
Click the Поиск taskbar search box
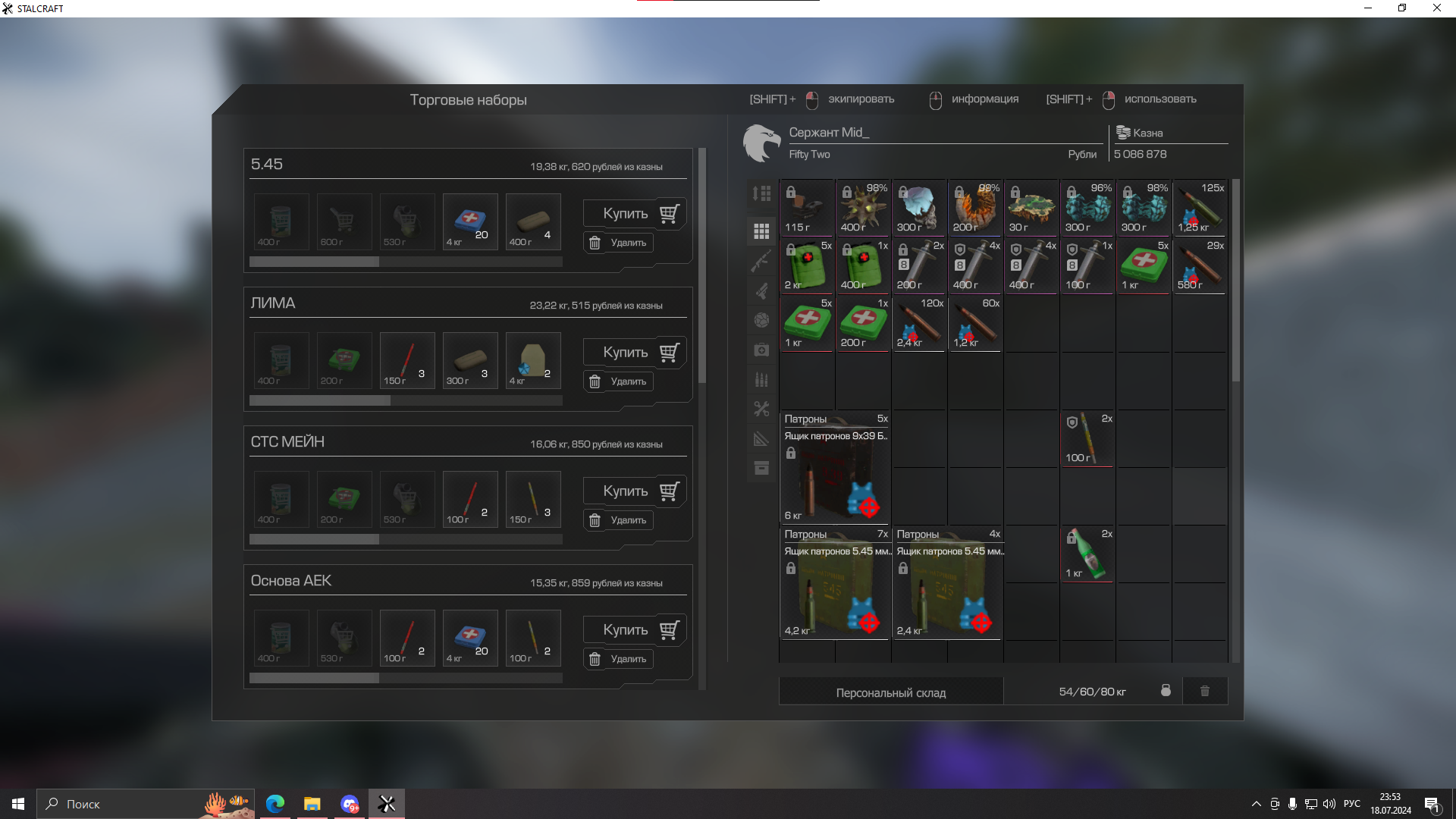pyautogui.click(x=147, y=804)
